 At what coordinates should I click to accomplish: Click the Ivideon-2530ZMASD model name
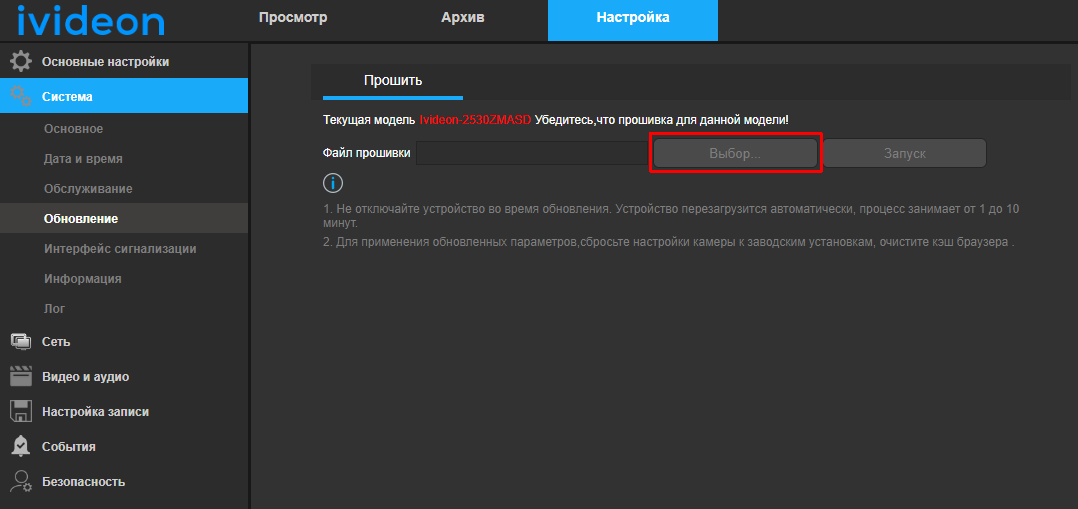pyautogui.click(x=475, y=120)
